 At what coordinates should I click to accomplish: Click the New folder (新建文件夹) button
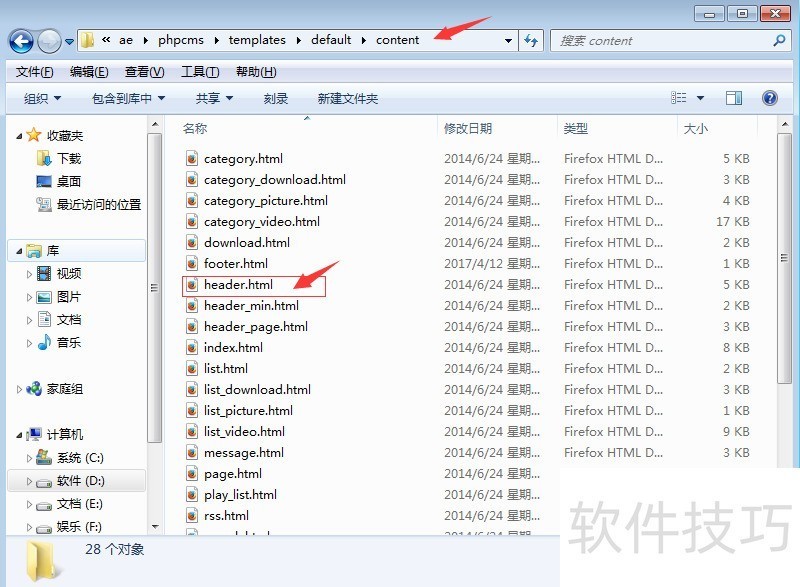tap(347, 98)
